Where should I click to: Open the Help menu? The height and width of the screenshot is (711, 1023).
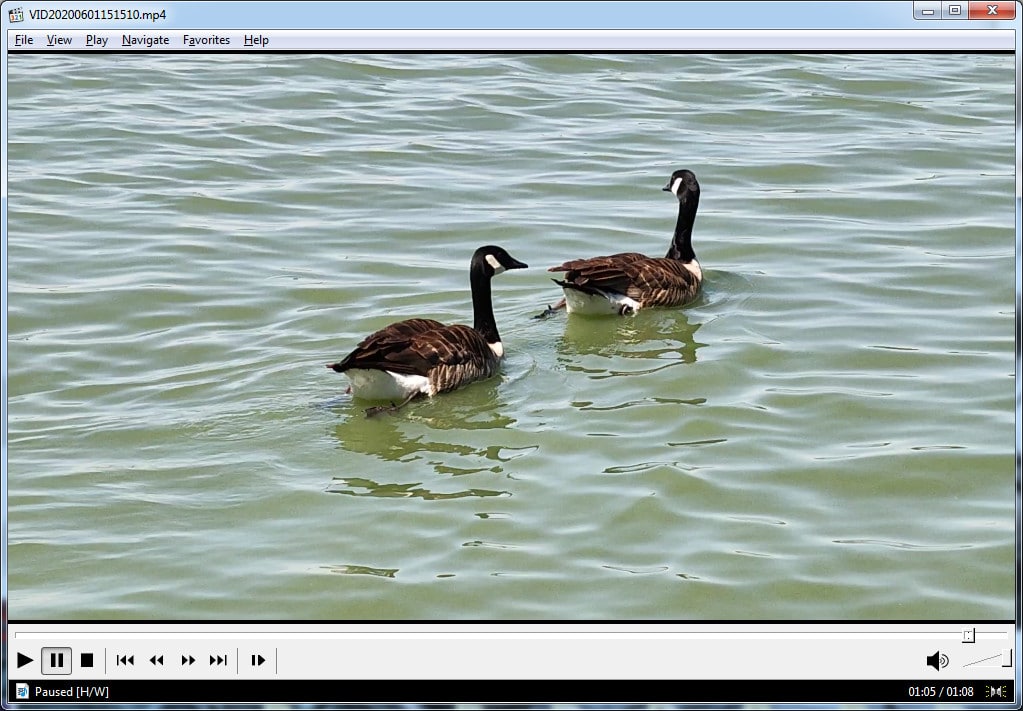coord(256,40)
